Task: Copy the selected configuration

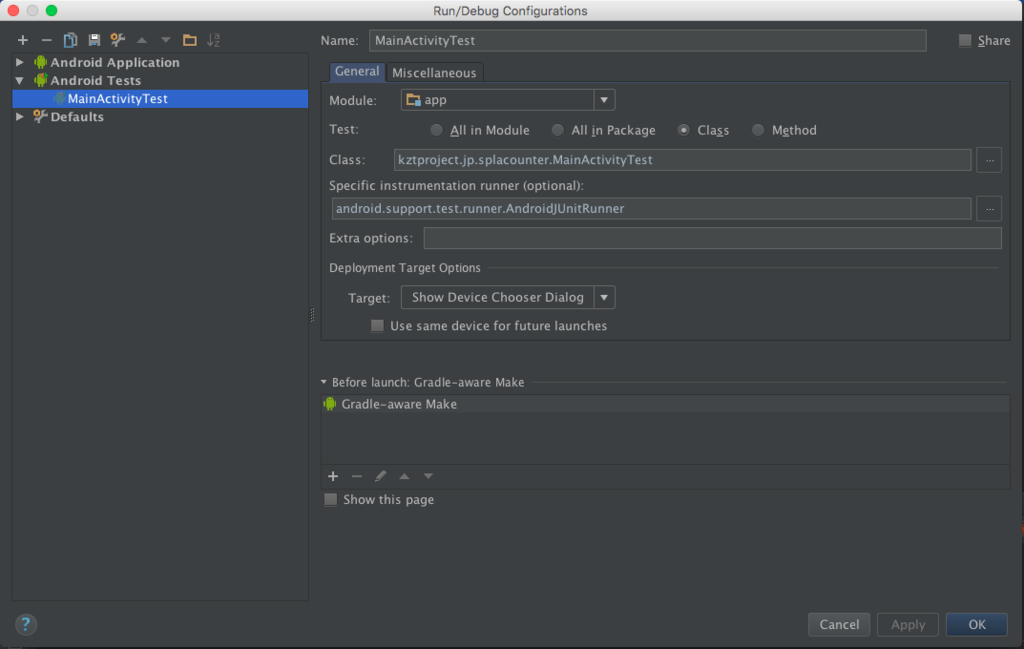Action: pyautogui.click(x=70, y=40)
